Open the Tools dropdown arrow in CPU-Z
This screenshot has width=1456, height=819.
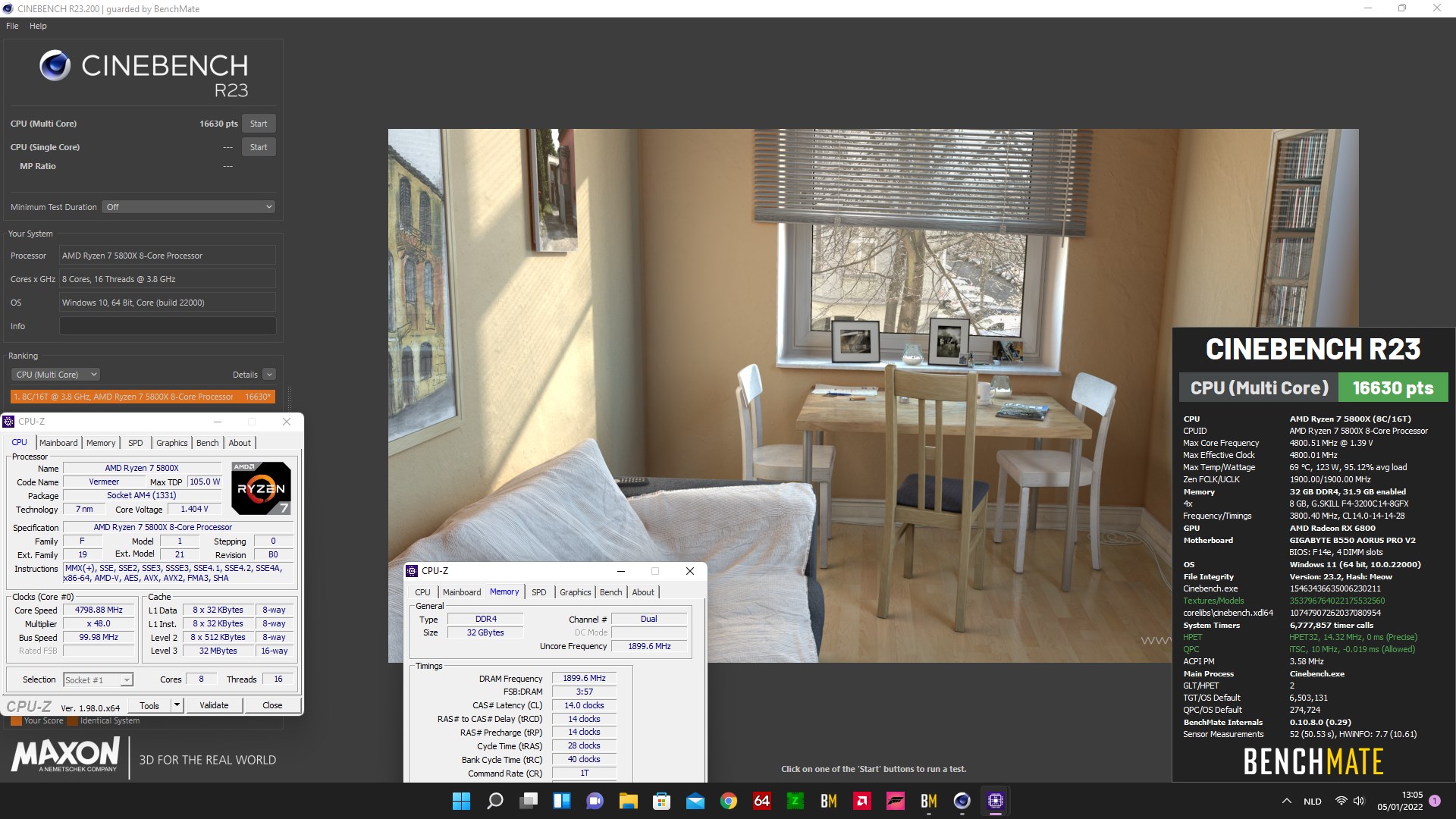point(177,706)
